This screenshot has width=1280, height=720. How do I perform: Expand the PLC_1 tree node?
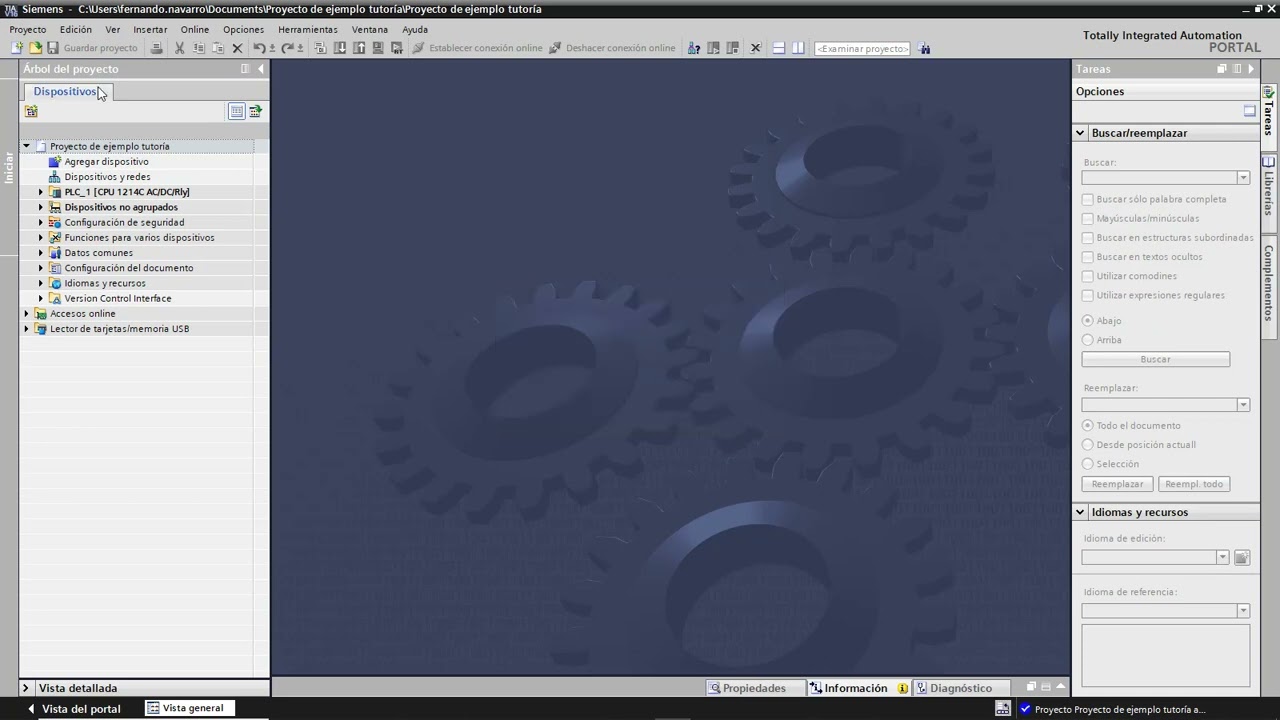coord(41,192)
